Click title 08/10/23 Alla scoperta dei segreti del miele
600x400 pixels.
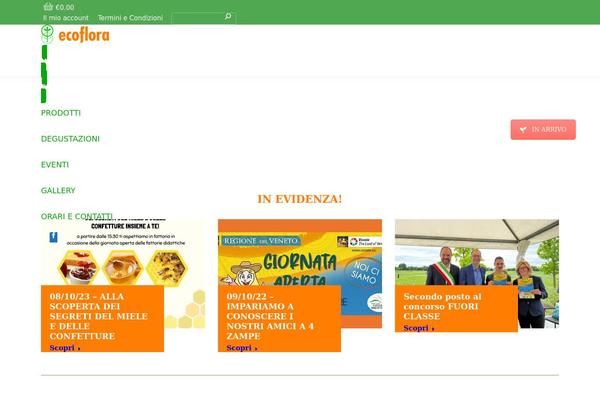click(x=99, y=316)
